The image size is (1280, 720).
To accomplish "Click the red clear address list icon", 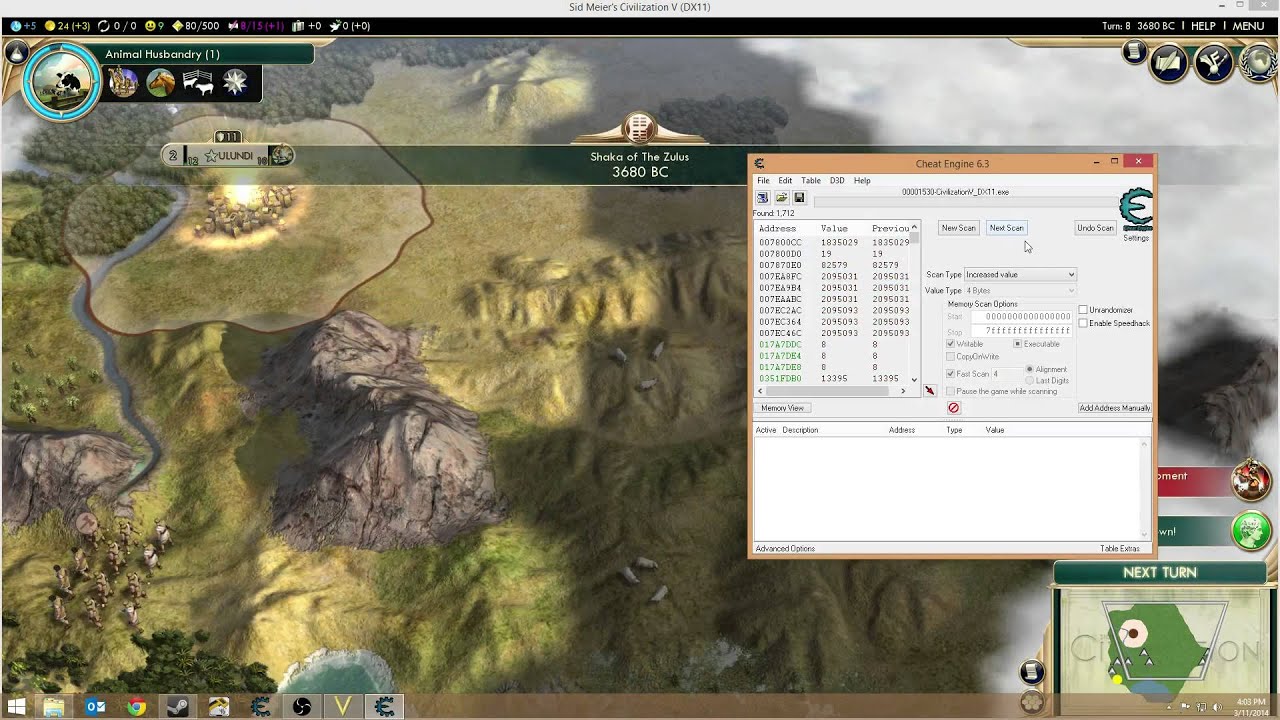I will pos(953,408).
